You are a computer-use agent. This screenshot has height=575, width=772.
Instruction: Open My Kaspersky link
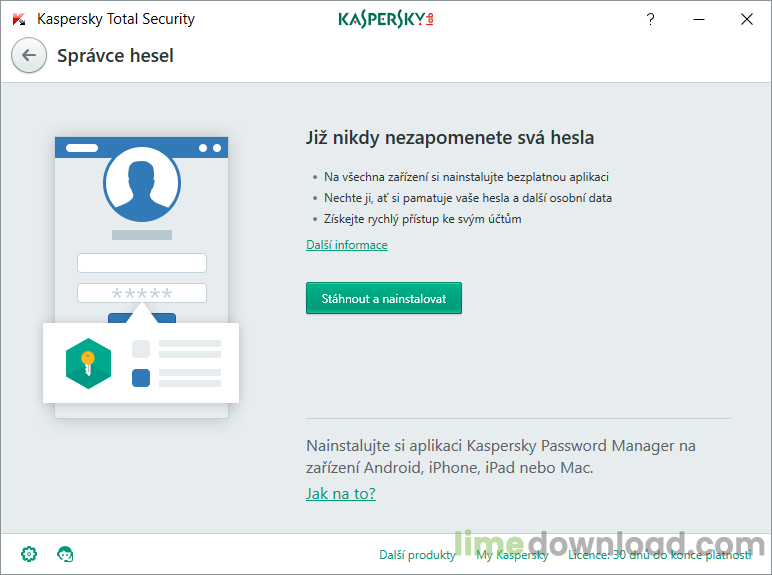pos(512,555)
